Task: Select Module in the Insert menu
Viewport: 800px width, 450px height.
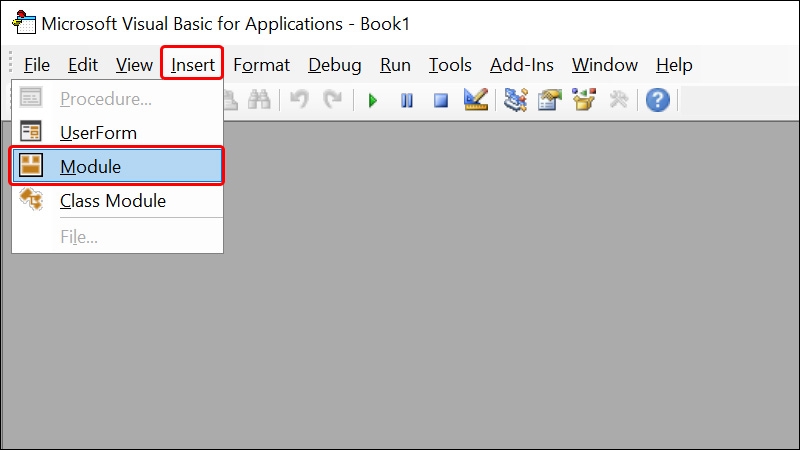Action: point(117,166)
